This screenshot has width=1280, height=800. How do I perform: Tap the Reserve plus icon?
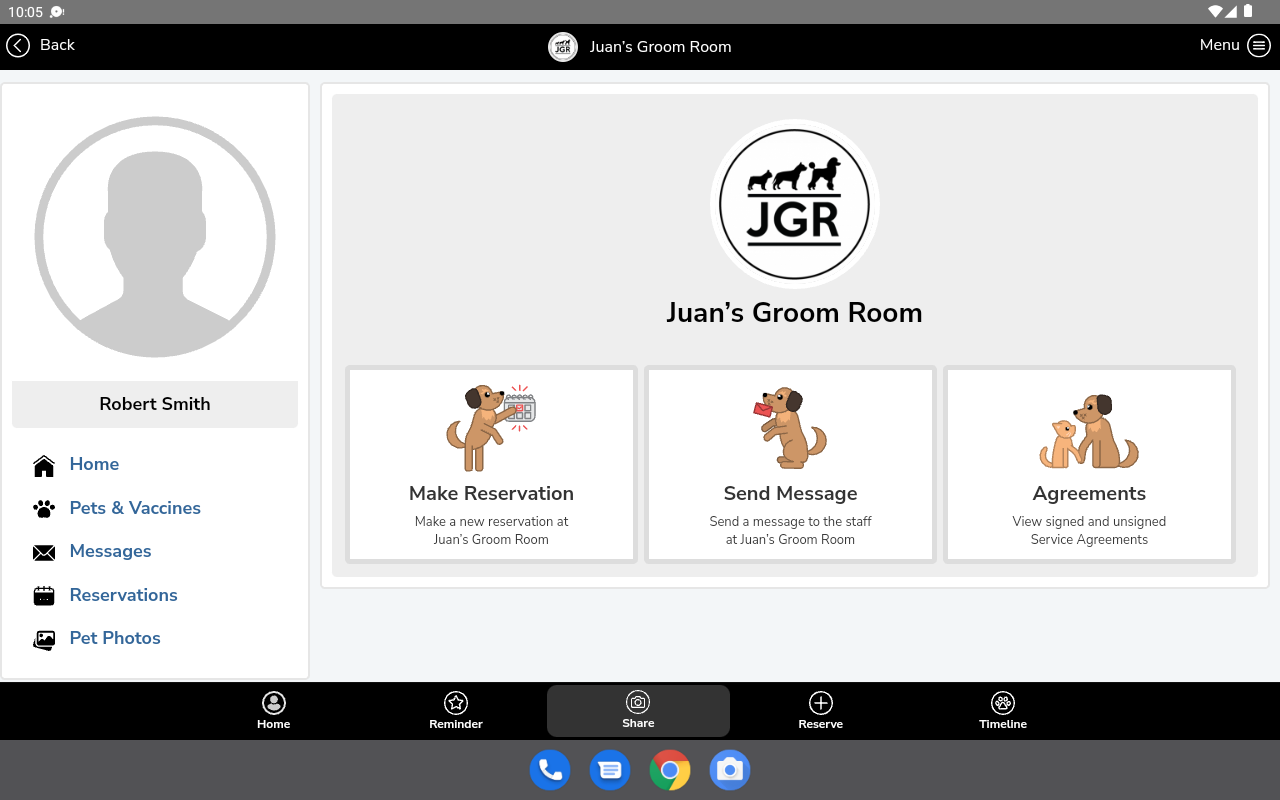[821, 703]
